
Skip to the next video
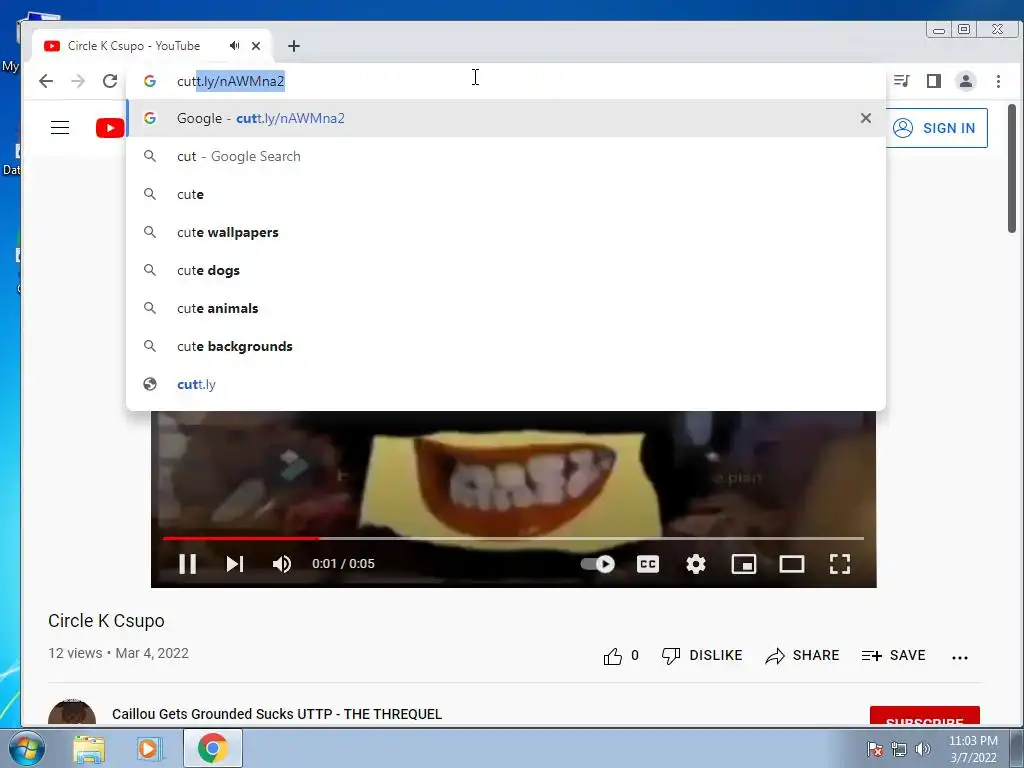point(234,564)
